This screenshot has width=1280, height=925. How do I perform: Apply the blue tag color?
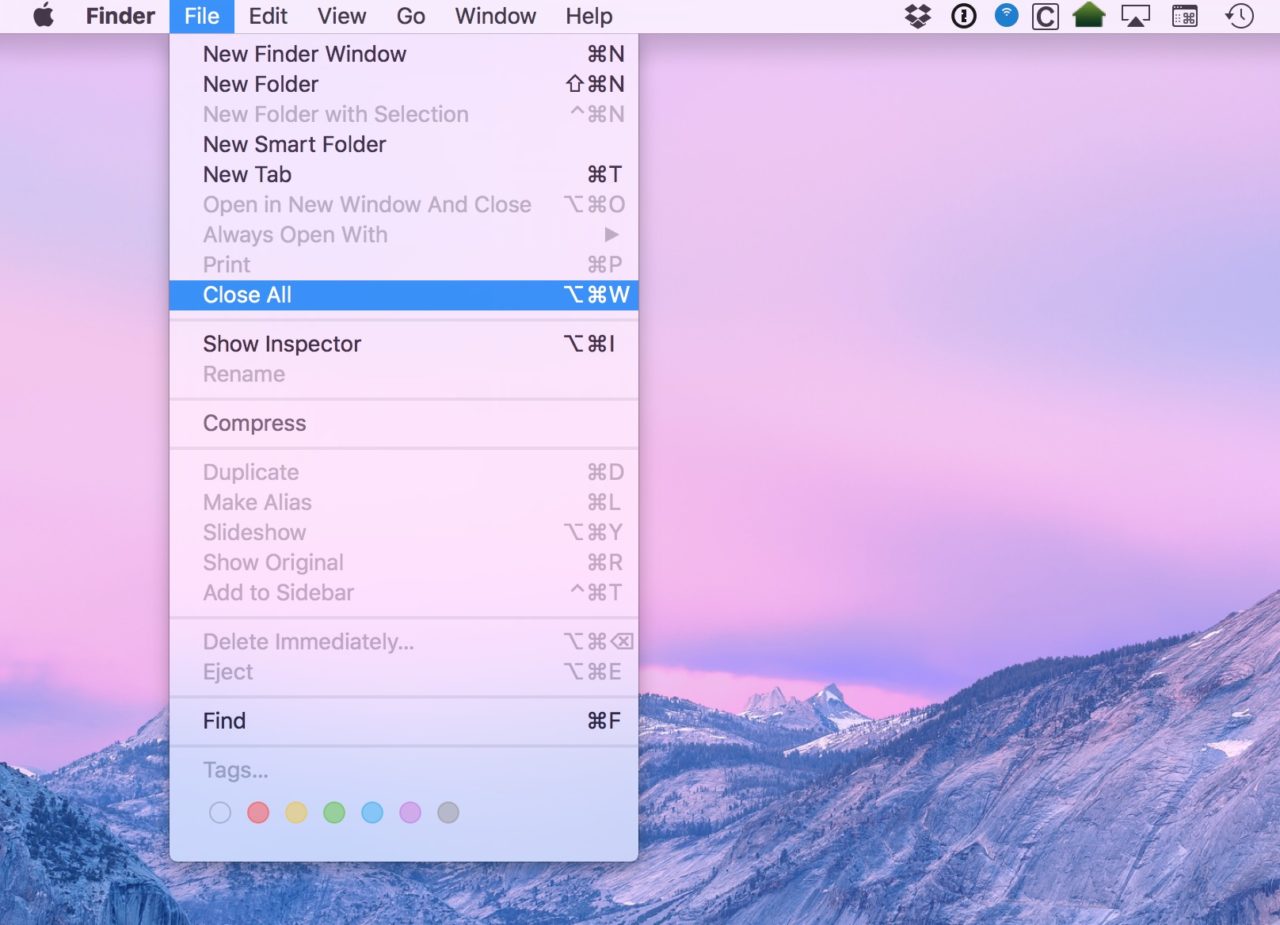click(x=372, y=813)
